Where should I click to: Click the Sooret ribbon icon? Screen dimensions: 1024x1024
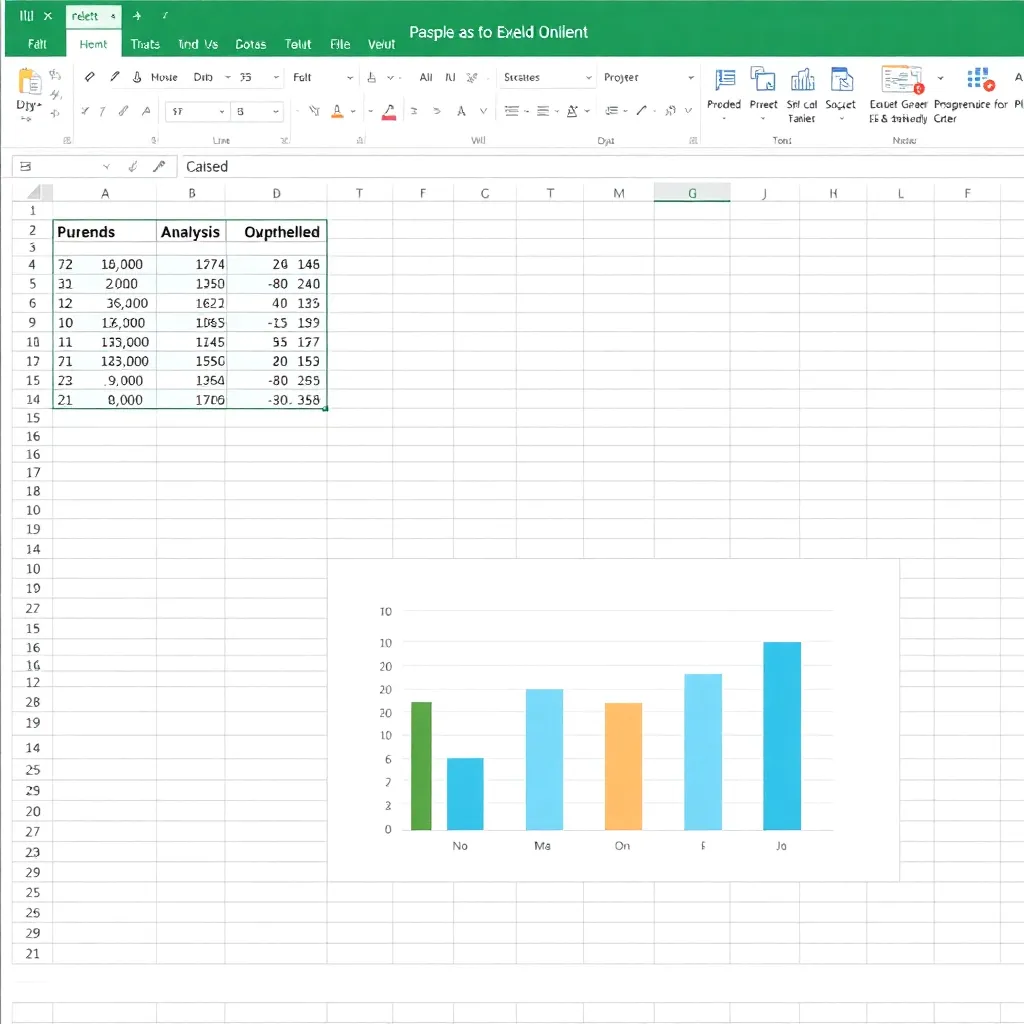pos(840,82)
